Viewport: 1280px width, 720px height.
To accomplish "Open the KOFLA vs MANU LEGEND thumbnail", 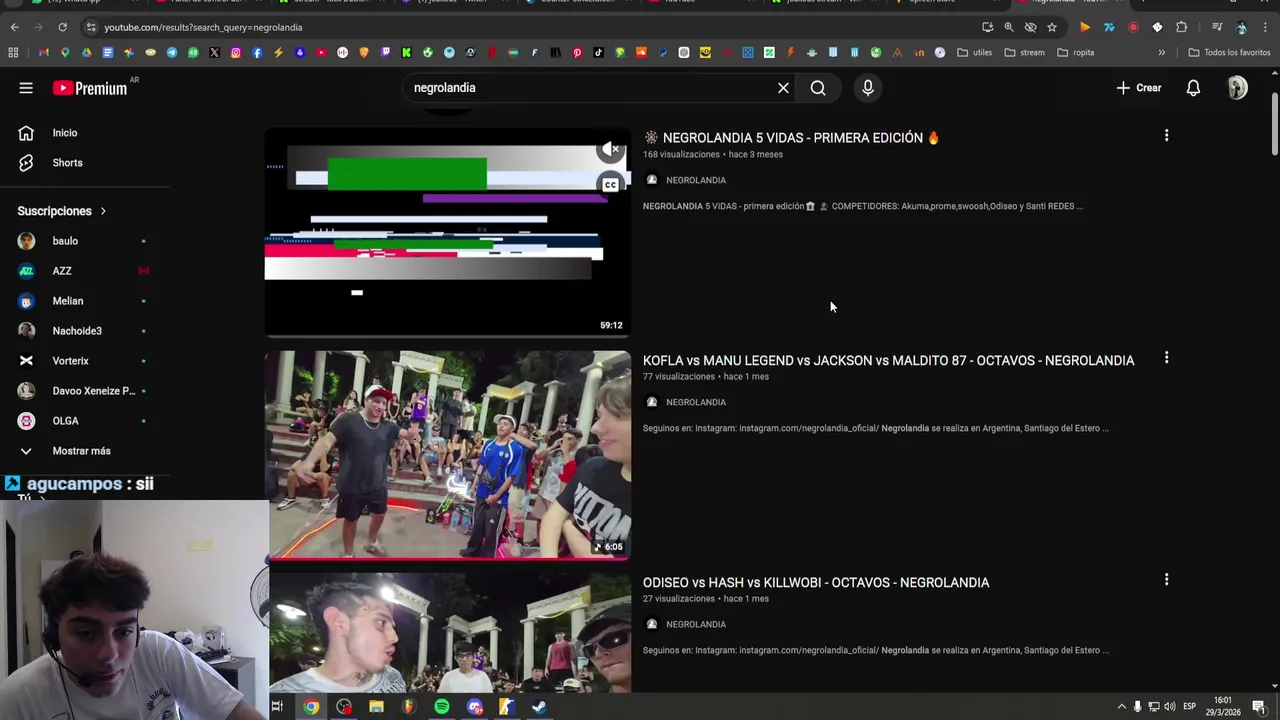I will tap(448, 454).
